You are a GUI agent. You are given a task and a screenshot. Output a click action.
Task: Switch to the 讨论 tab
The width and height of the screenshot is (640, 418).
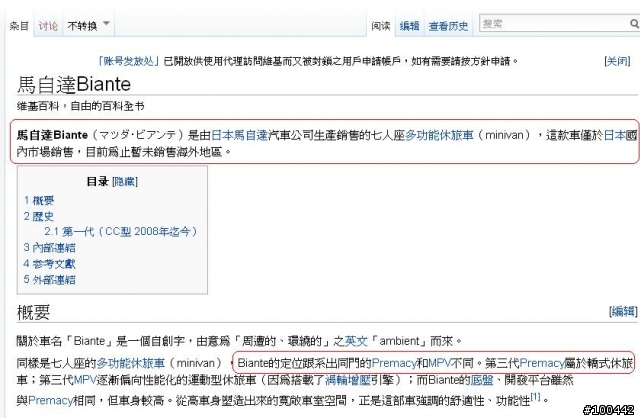click(x=48, y=26)
